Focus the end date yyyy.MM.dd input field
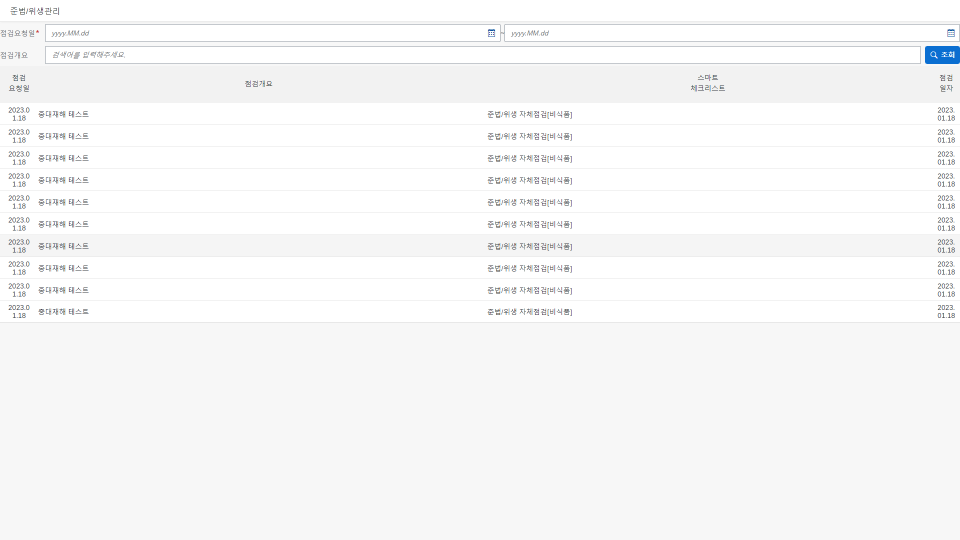This screenshot has height=540, width=960. (x=725, y=33)
